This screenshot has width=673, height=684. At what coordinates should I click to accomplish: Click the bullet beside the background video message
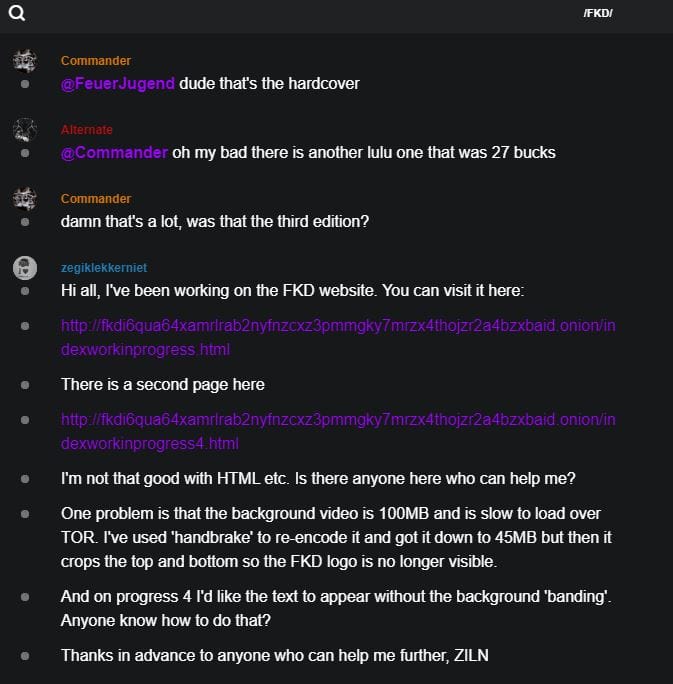[25, 514]
